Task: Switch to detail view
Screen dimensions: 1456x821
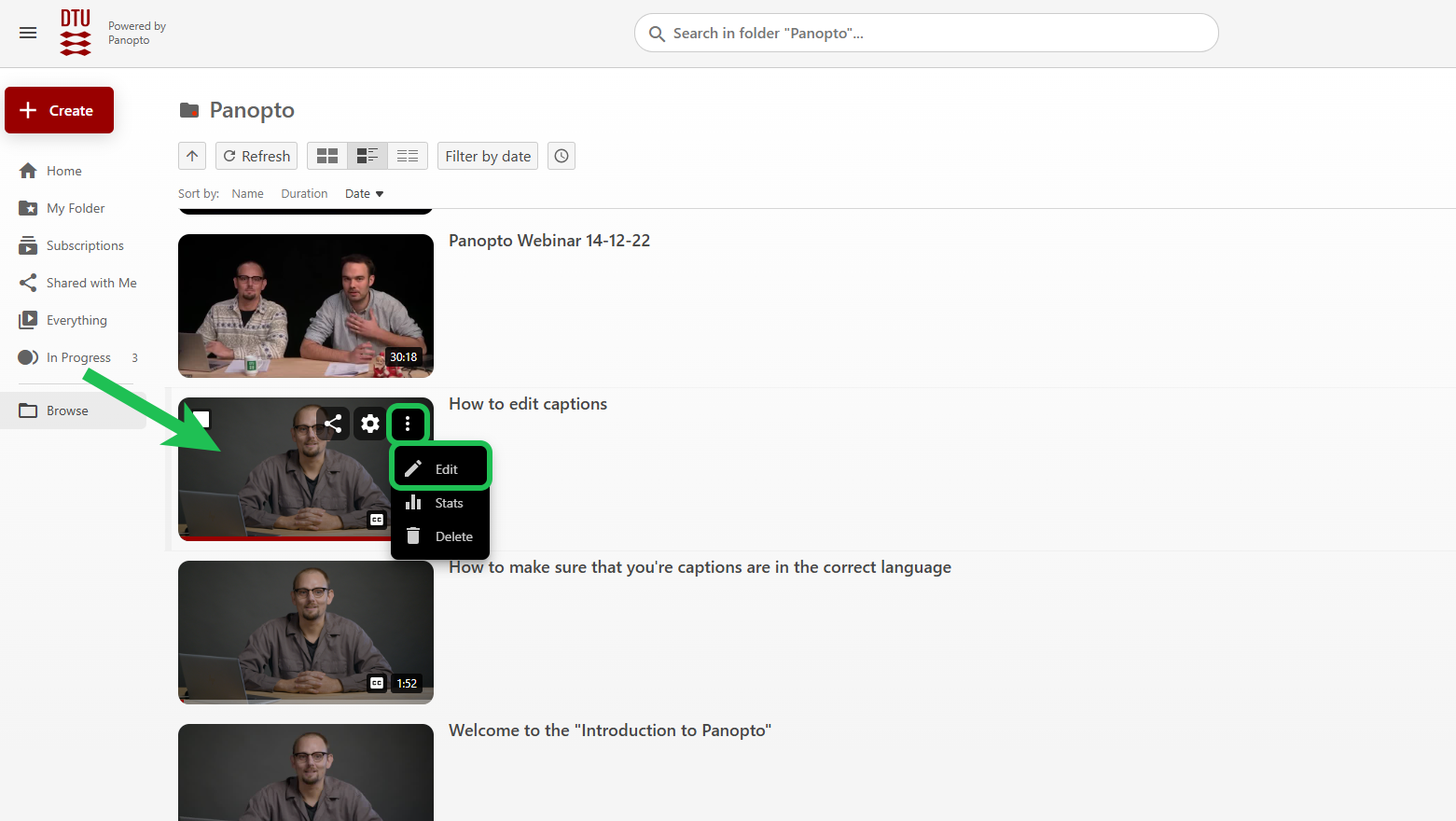Action: [x=367, y=156]
